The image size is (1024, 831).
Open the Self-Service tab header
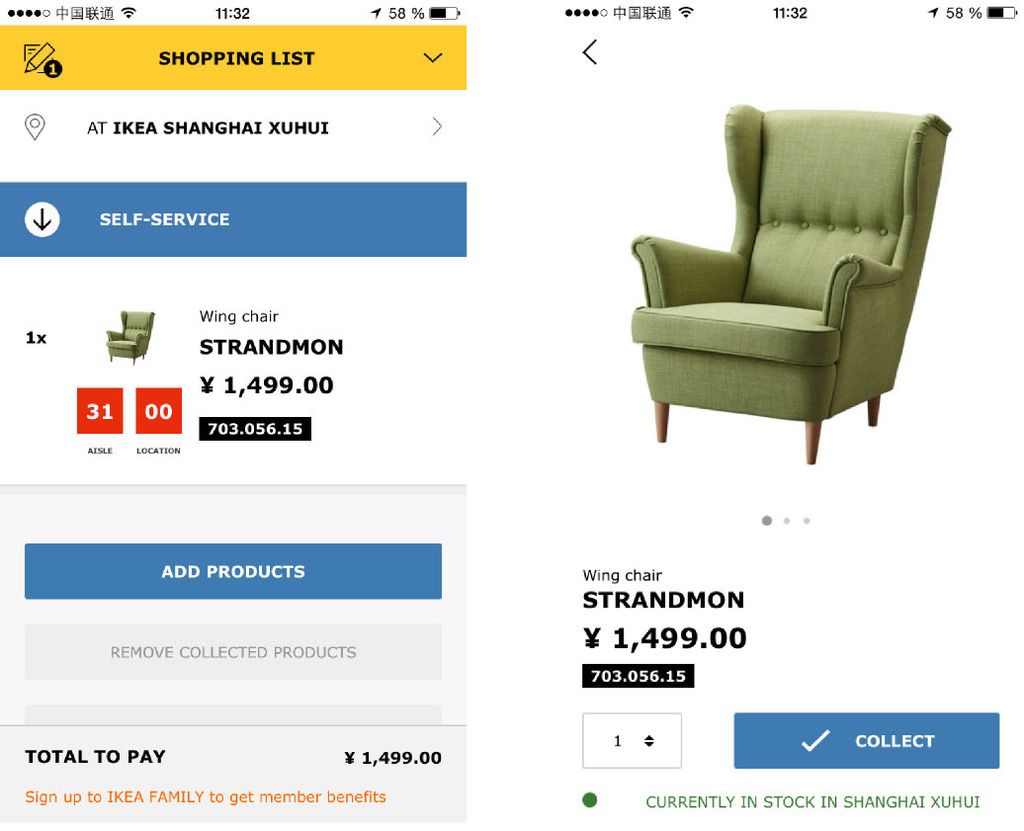click(x=233, y=220)
